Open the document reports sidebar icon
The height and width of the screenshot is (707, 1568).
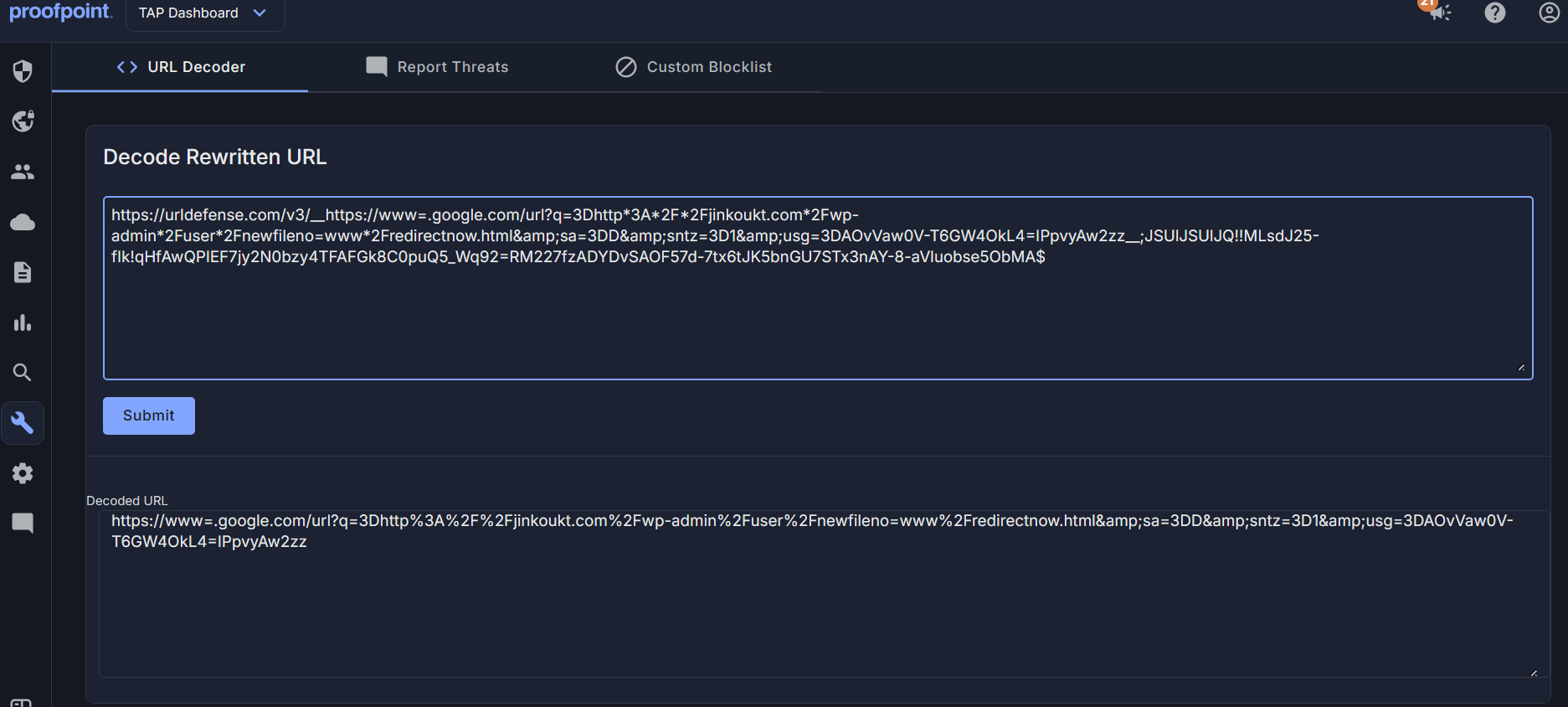23,272
